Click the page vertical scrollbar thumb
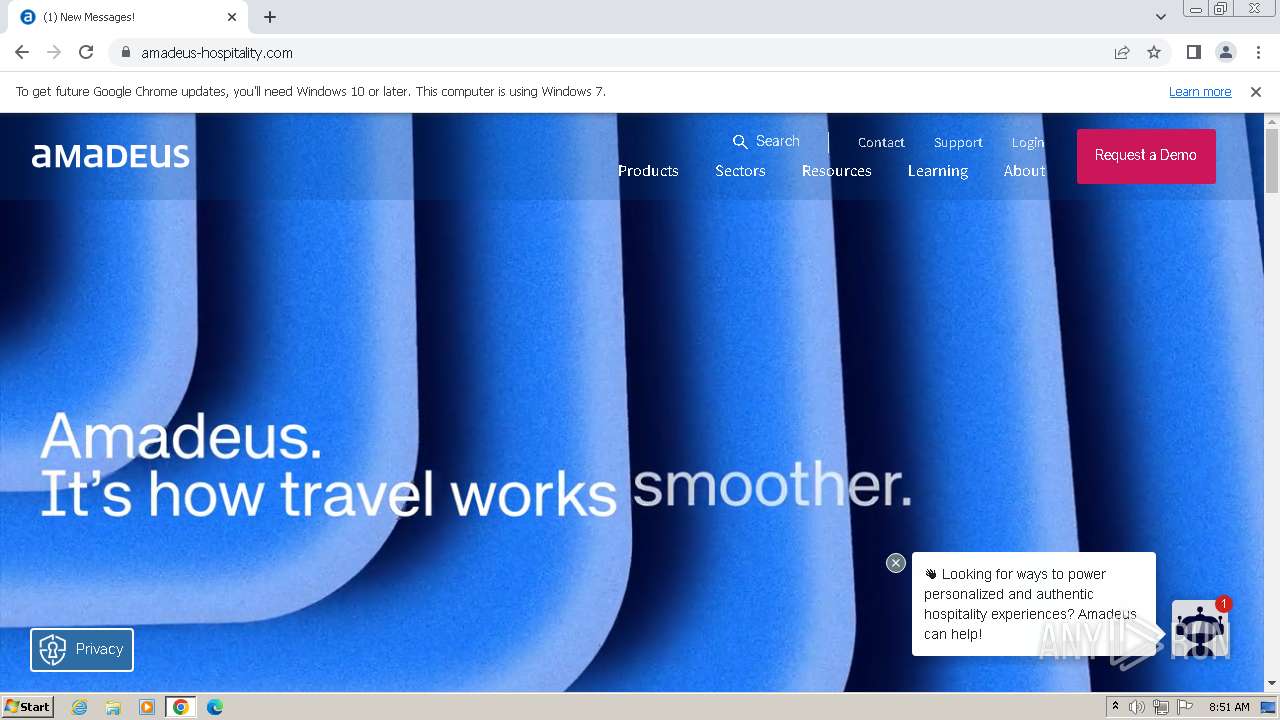This screenshot has width=1280, height=720. tap(1272, 160)
